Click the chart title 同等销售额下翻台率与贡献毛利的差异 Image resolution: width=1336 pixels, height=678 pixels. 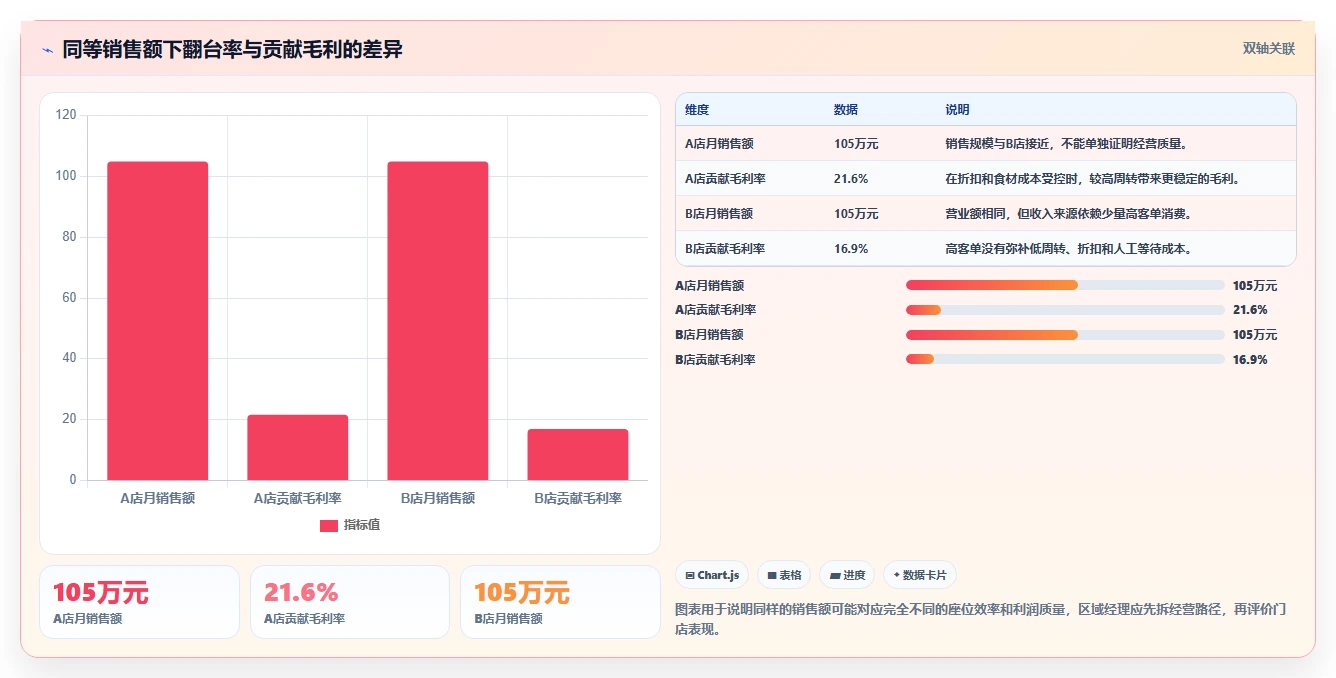(x=232, y=50)
